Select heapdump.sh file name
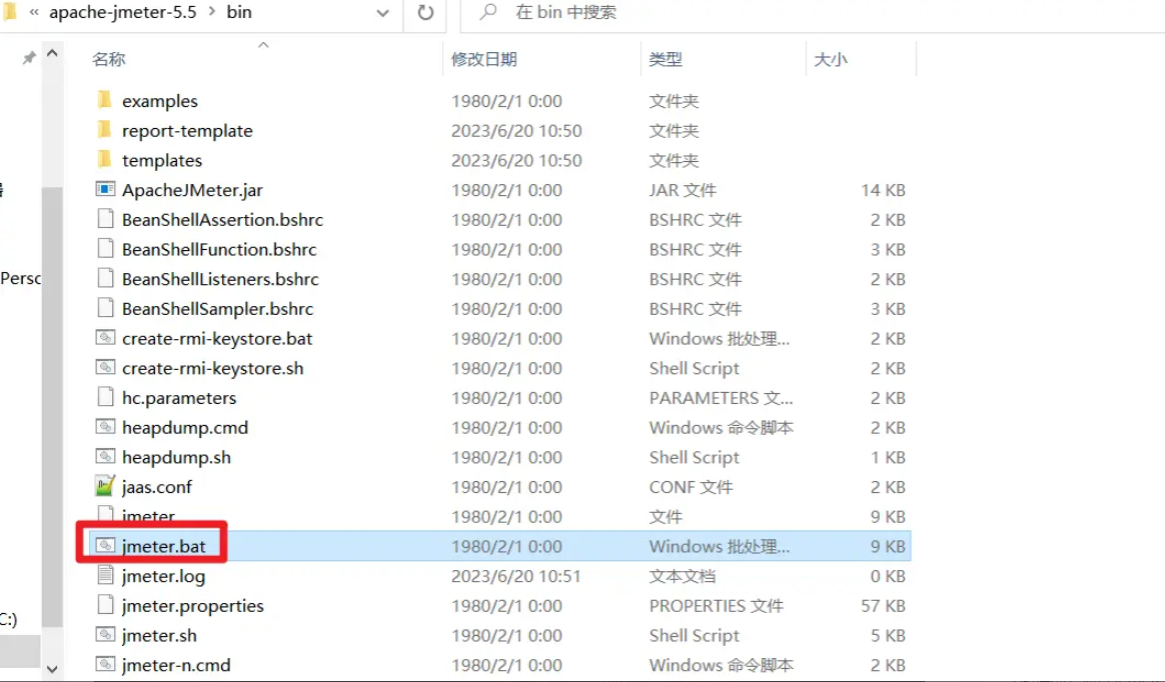 (x=176, y=458)
